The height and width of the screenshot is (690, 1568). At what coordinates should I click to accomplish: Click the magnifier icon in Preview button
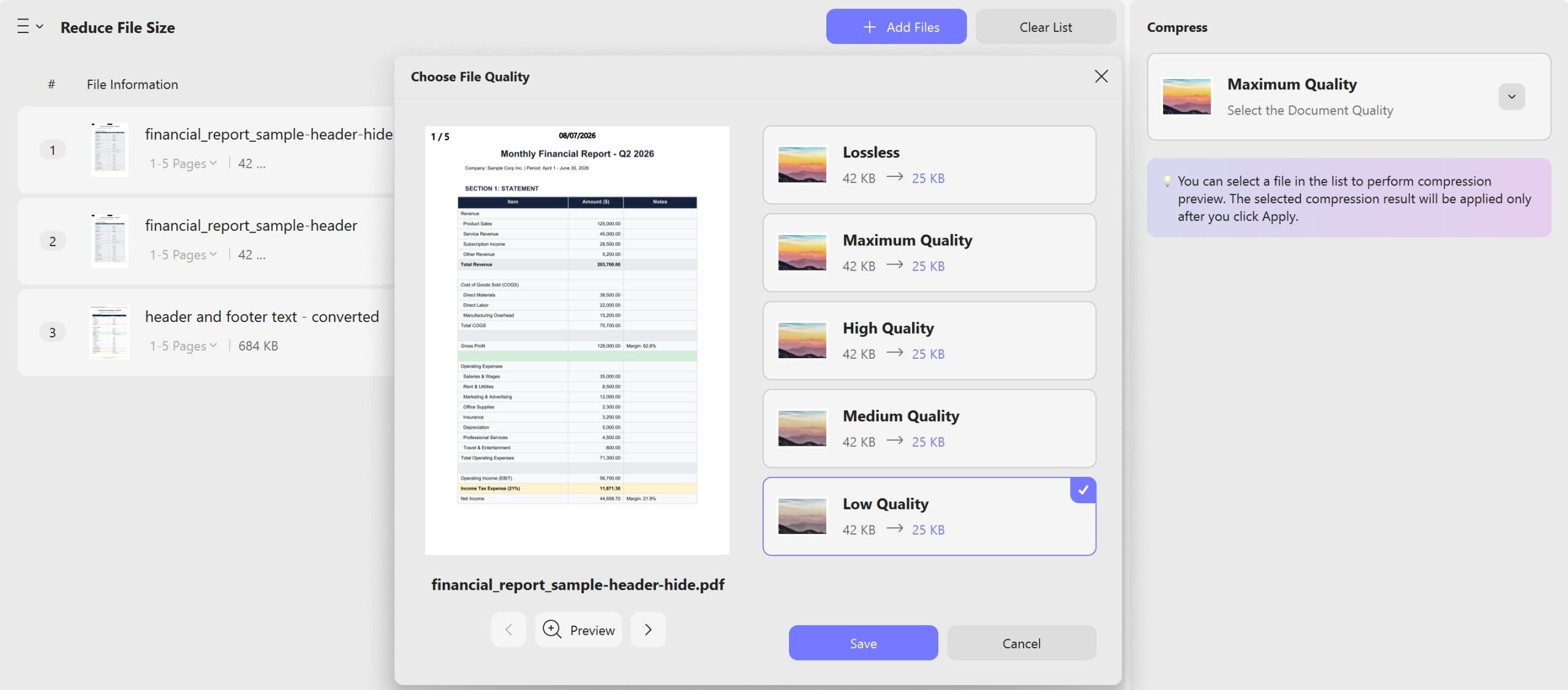[552, 629]
